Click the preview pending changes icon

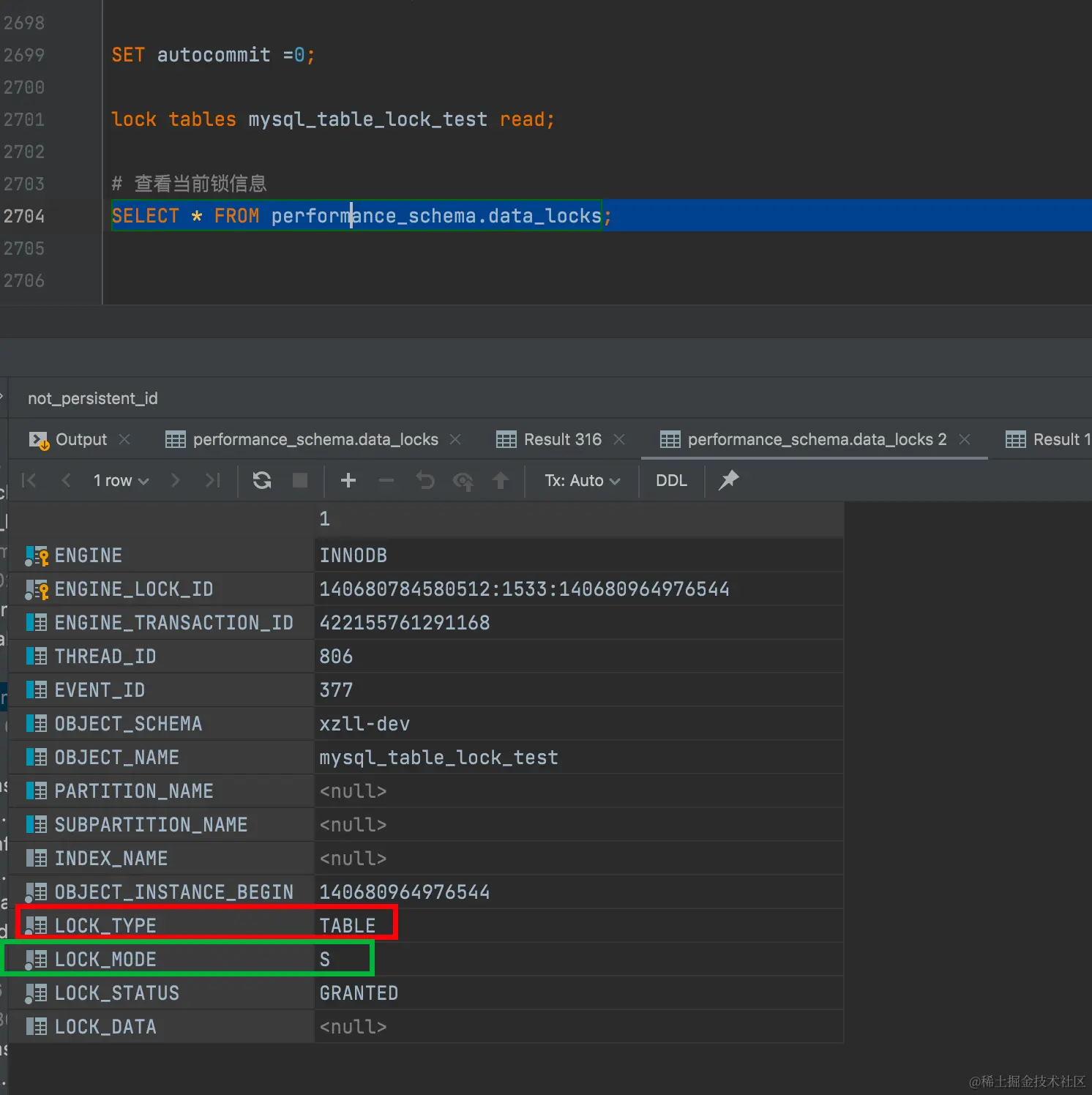point(463,480)
